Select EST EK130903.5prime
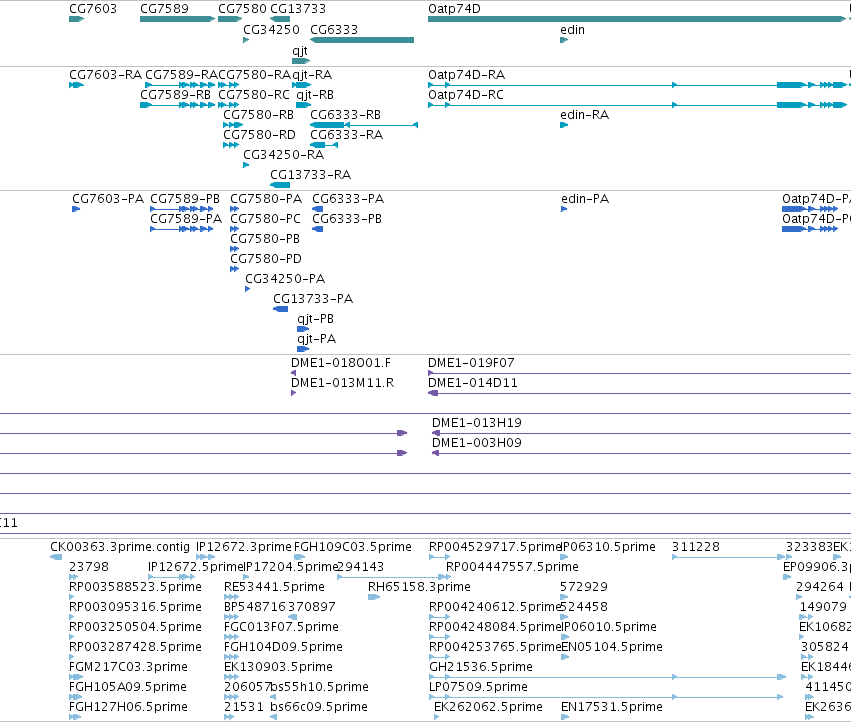Image resolution: width=851 pixels, height=722 pixels. 278,667
